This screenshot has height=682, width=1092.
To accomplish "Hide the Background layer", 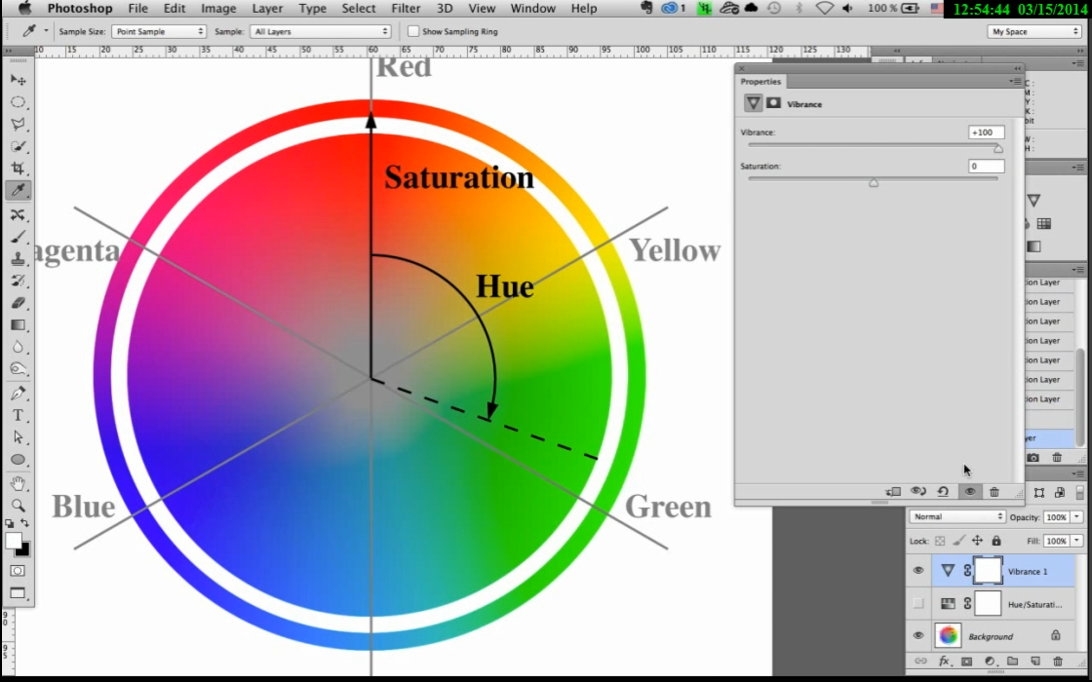I will pyautogui.click(x=918, y=635).
